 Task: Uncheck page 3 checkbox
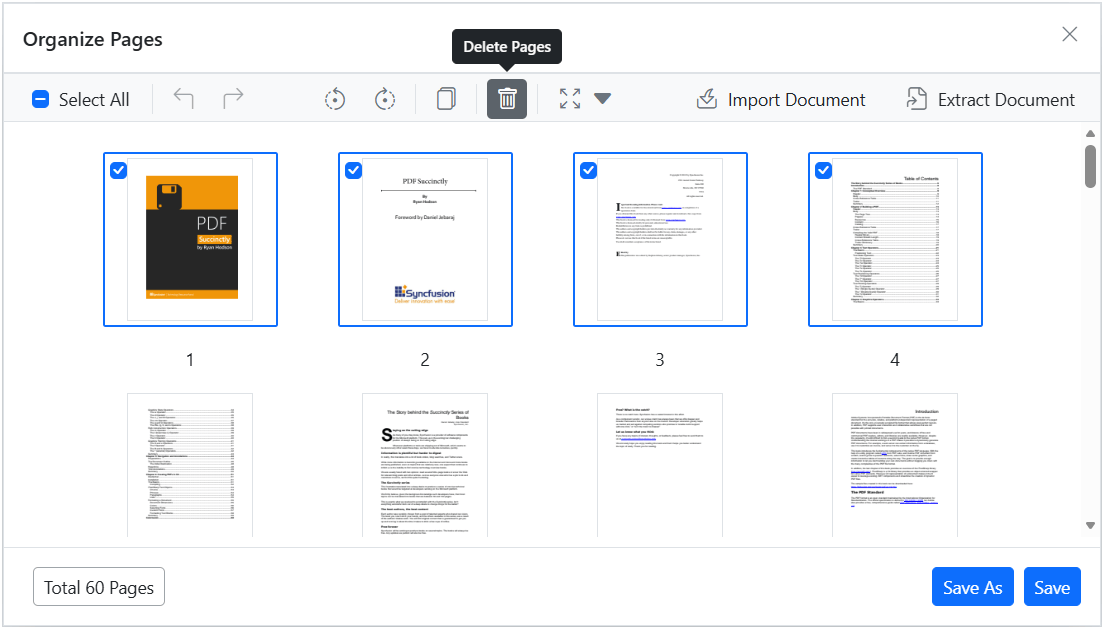pyautogui.click(x=588, y=170)
